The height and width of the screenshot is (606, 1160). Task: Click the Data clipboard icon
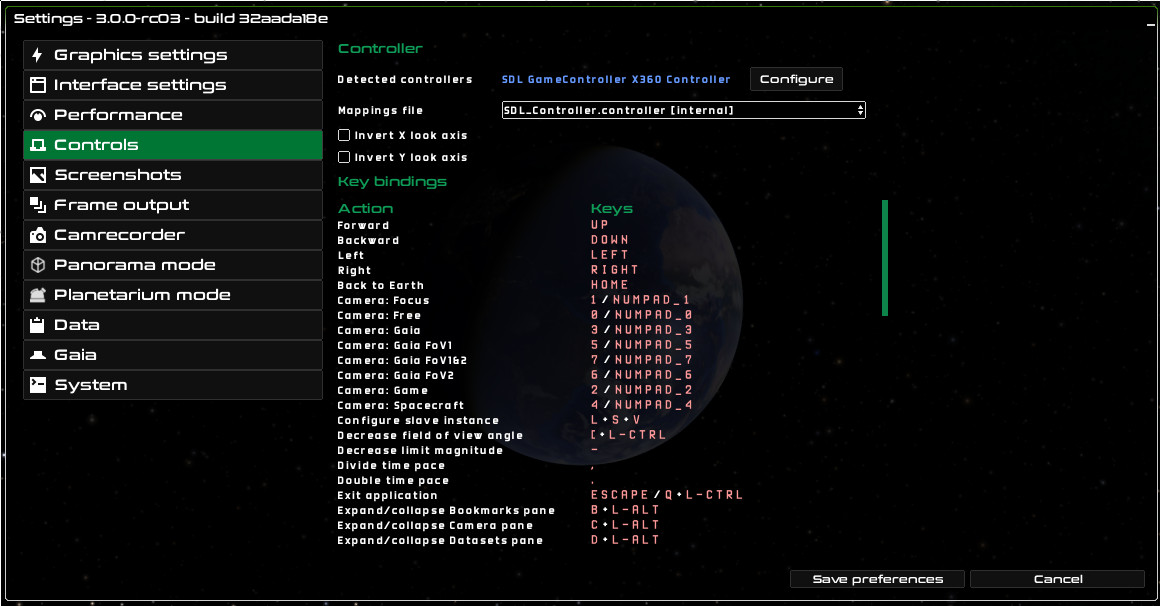(38, 325)
